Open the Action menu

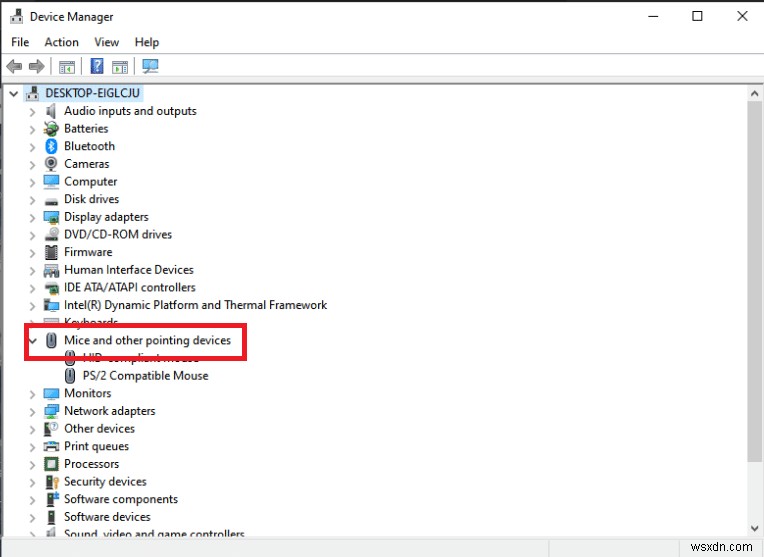(61, 42)
